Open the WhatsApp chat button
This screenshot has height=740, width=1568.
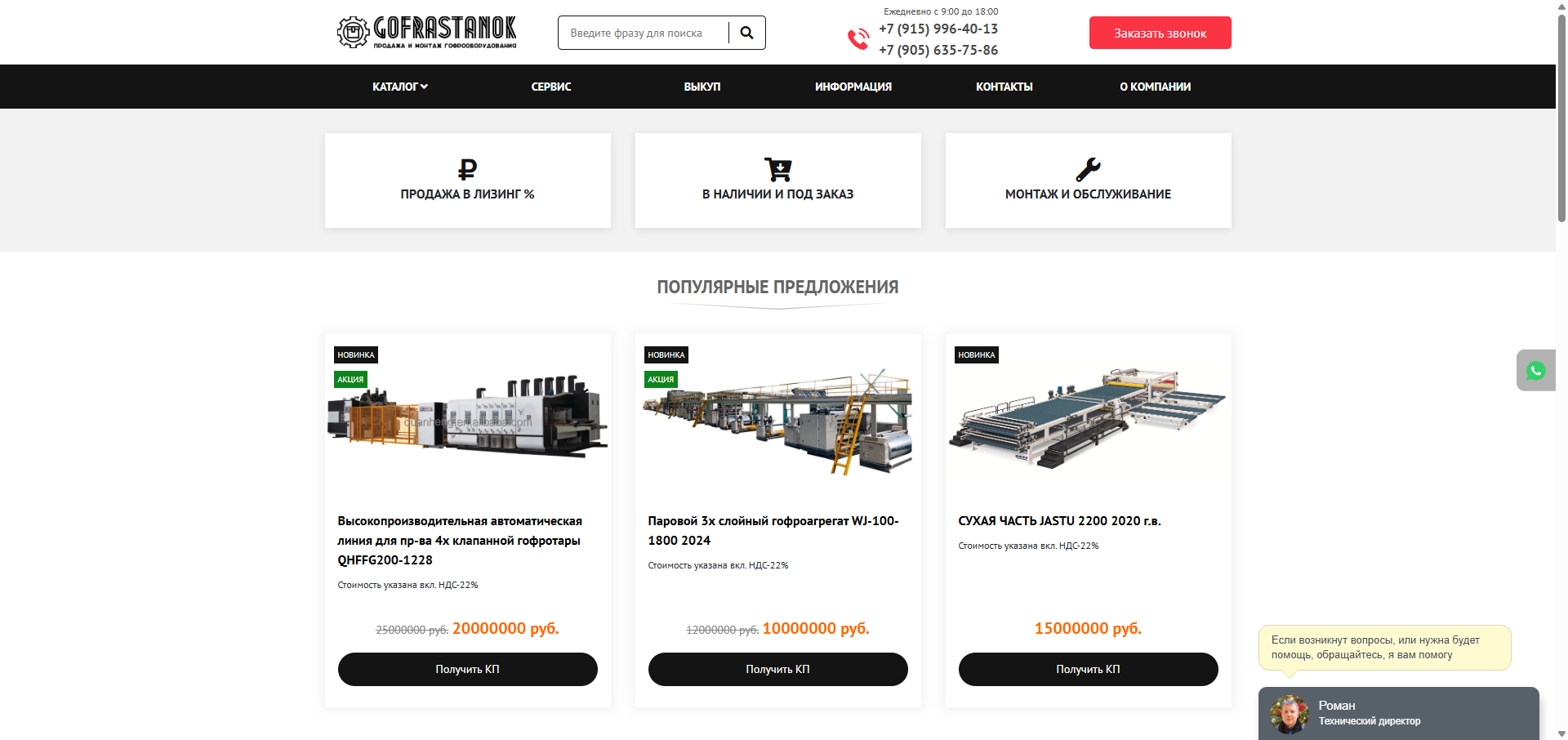click(x=1536, y=370)
